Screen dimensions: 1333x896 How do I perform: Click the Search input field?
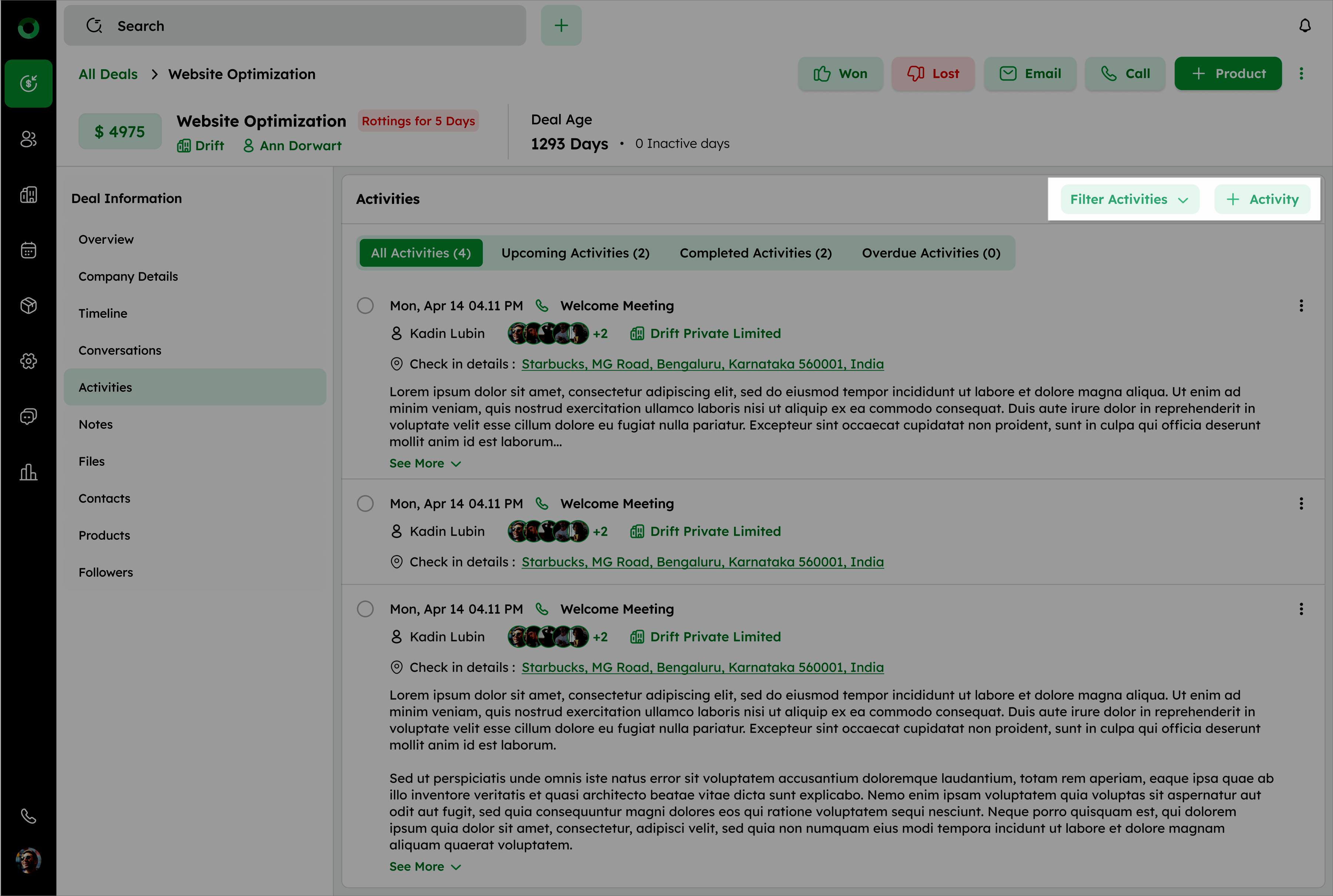click(x=294, y=26)
